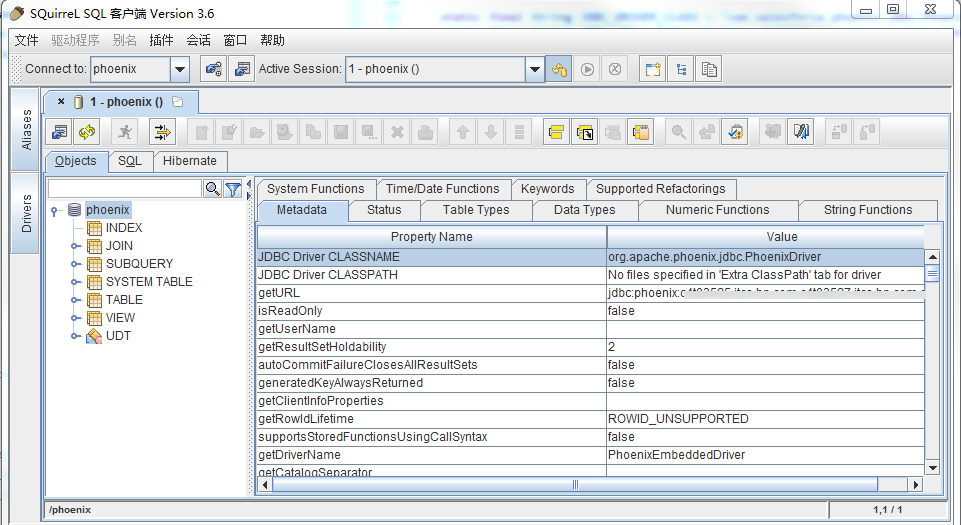Click the greyed floppy disk save icon
Viewport: 961px width, 525px height.
[x=341, y=132]
